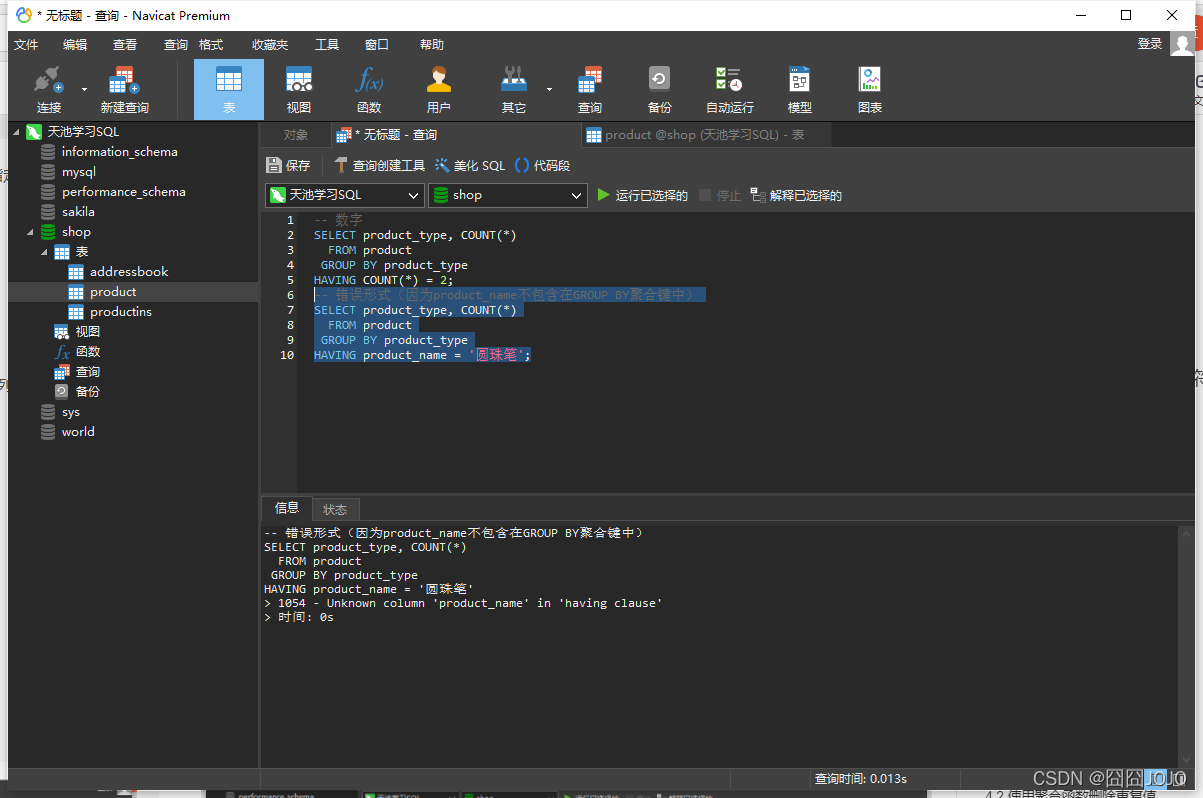This screenshot has height=798, width=1203.
Task: Switch to the 对象 (Objects) tab
Action: point(295,135)
